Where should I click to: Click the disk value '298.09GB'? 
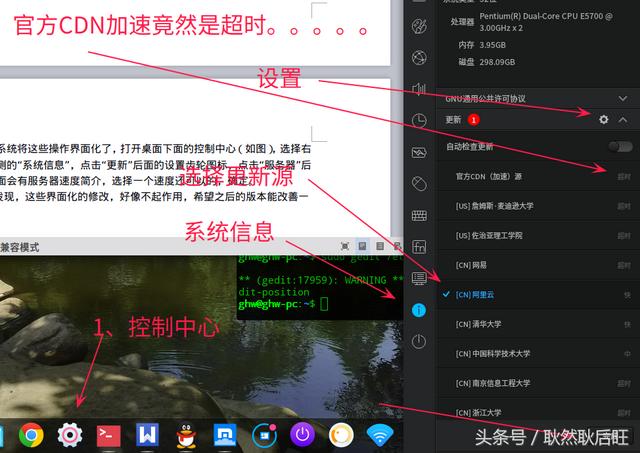tap(497, 62)
